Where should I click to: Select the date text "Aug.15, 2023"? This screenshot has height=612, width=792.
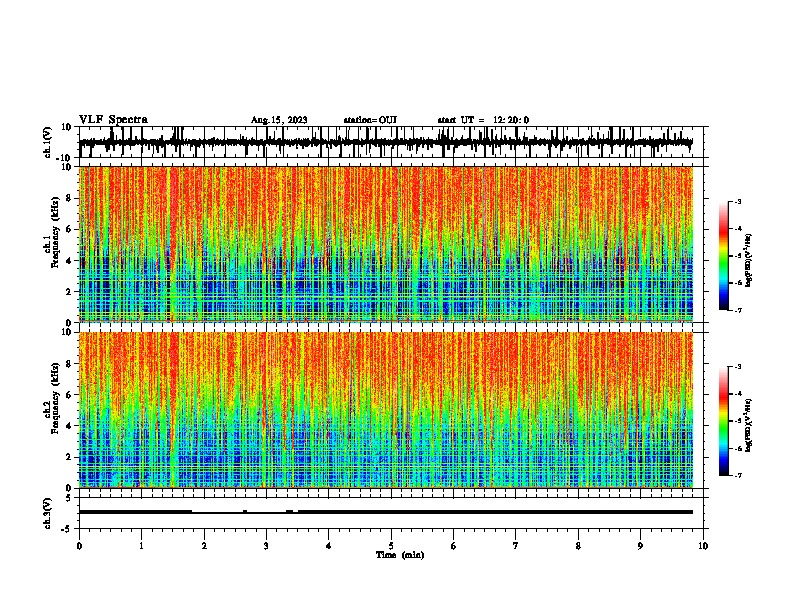pyautogui.click(x=279, y=120)
